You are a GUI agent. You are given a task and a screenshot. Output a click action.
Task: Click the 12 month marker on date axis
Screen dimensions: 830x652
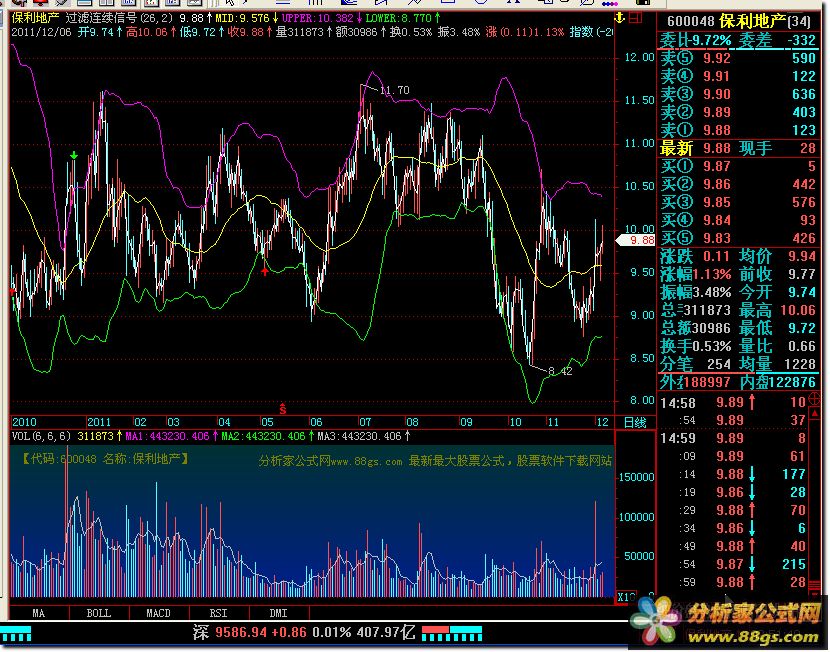pyautogui.click(x=602, y=422)
